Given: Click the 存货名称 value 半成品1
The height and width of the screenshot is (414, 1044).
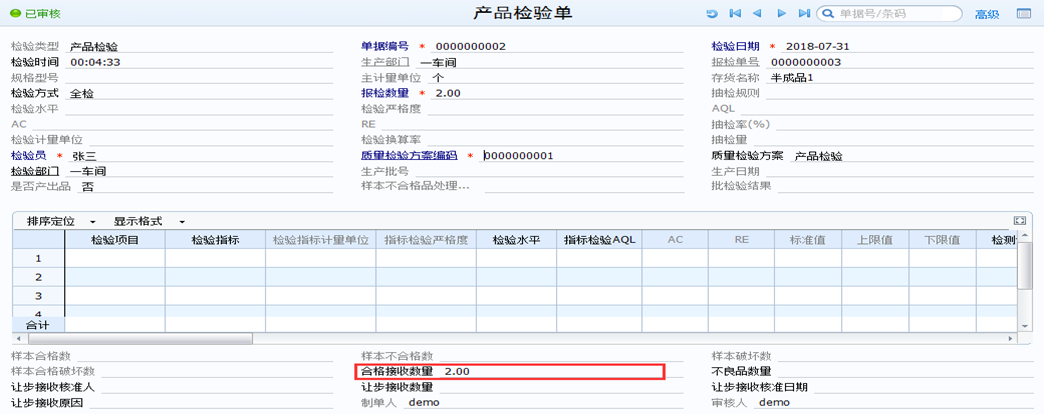Looking at the screenshot, I should pos(792,78).
